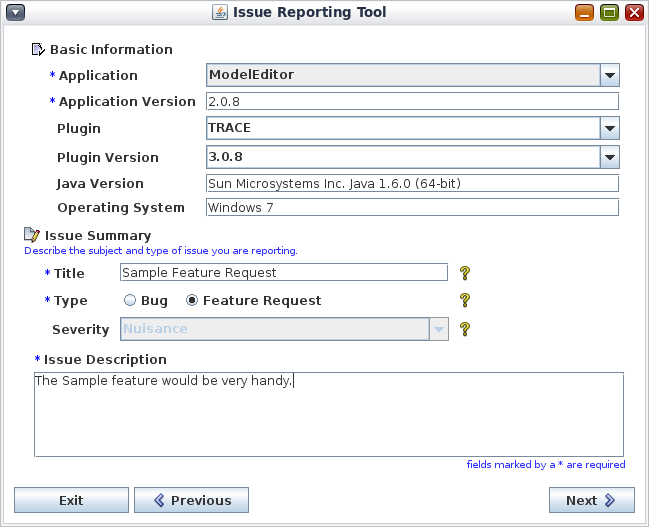This screenshot has height=527, width=649.
Task: Click the help icon beside Type options
Action: point(464,300)
